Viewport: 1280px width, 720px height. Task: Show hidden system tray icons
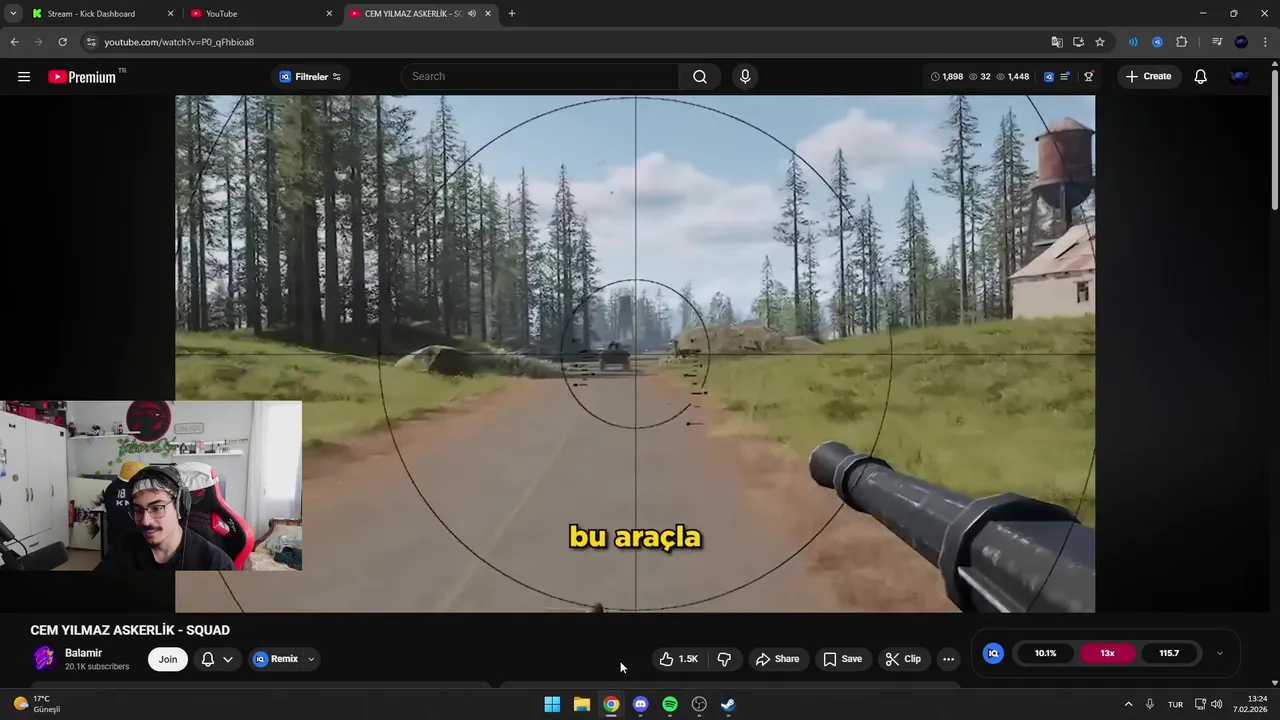pyautogui.click(x=1128, y=704)
